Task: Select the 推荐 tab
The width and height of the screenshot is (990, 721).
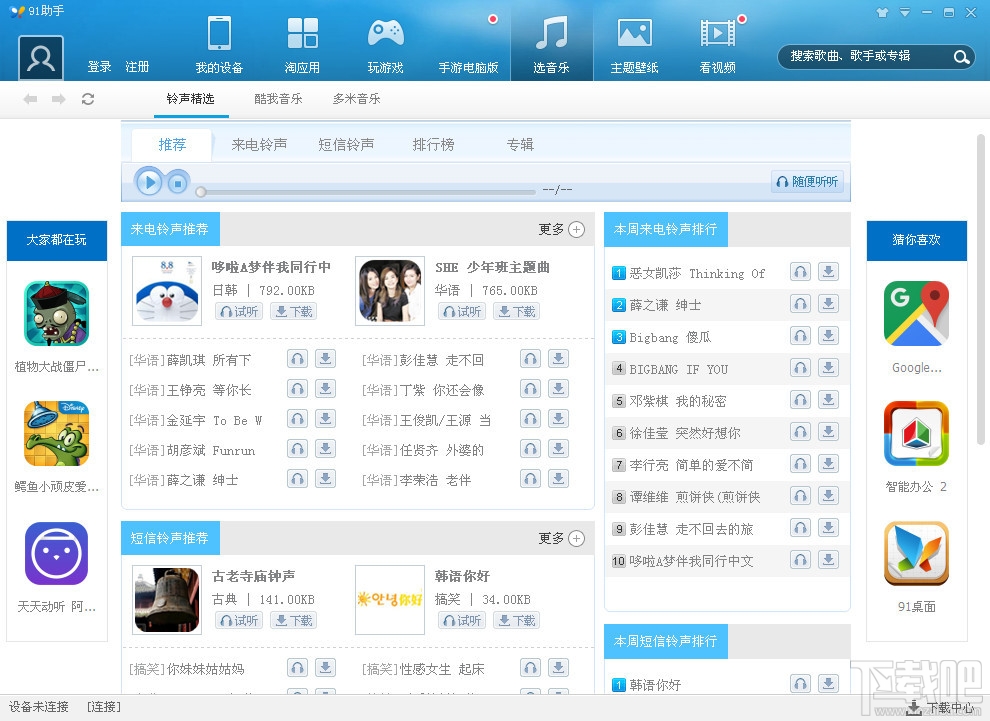Action: click(x=172, y=145)
